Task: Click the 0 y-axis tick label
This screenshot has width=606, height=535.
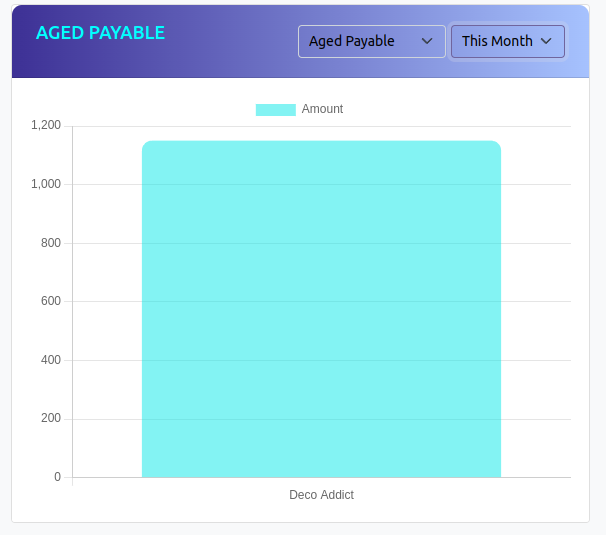Action: 57,477
